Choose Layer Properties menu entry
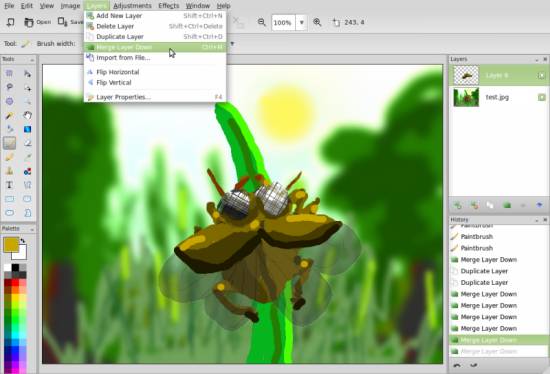Image resolution: width=550 pixels, height=374 pixels. (155, 97)
